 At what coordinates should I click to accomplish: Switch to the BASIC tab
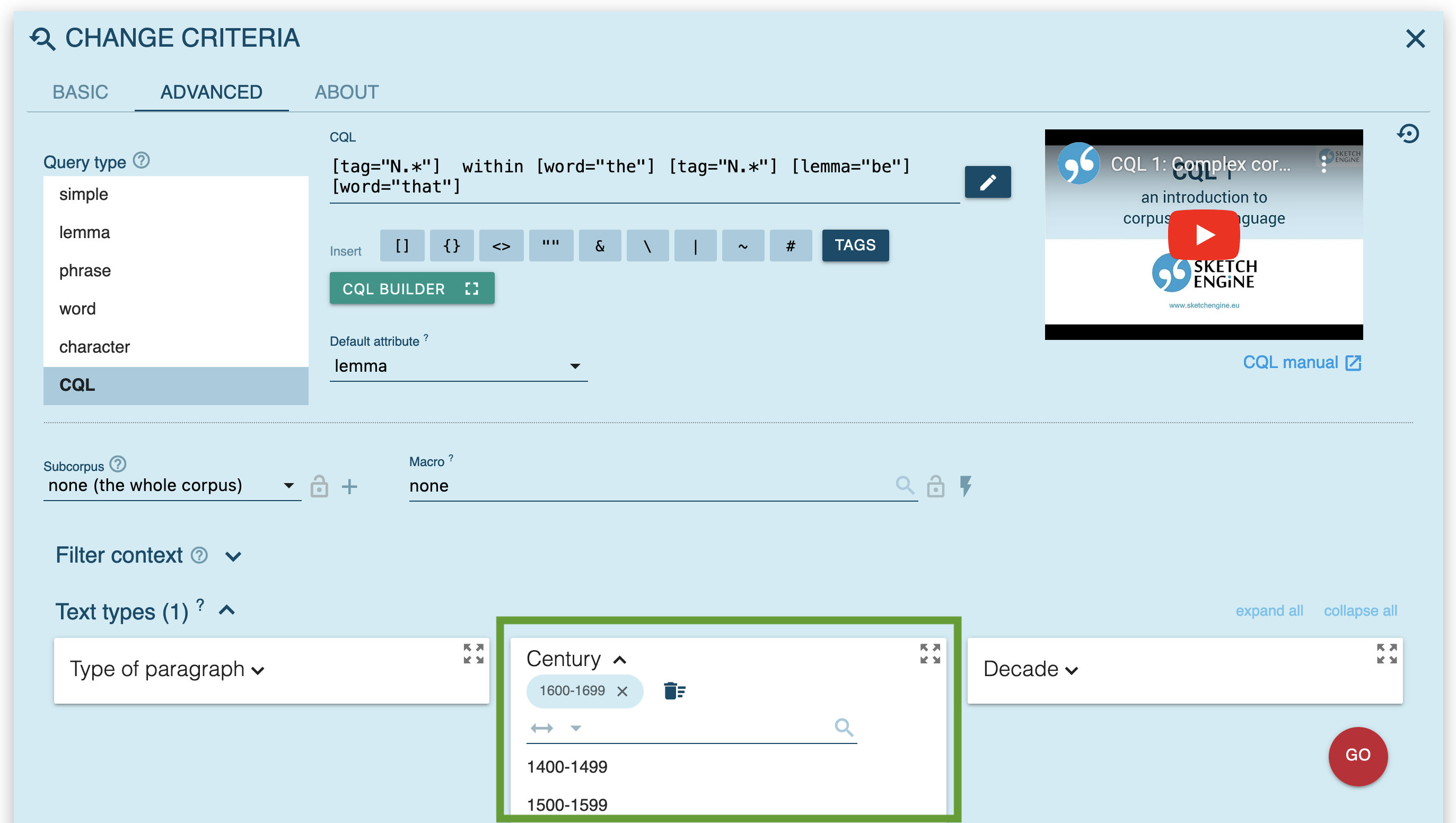(x=80, y=92)
